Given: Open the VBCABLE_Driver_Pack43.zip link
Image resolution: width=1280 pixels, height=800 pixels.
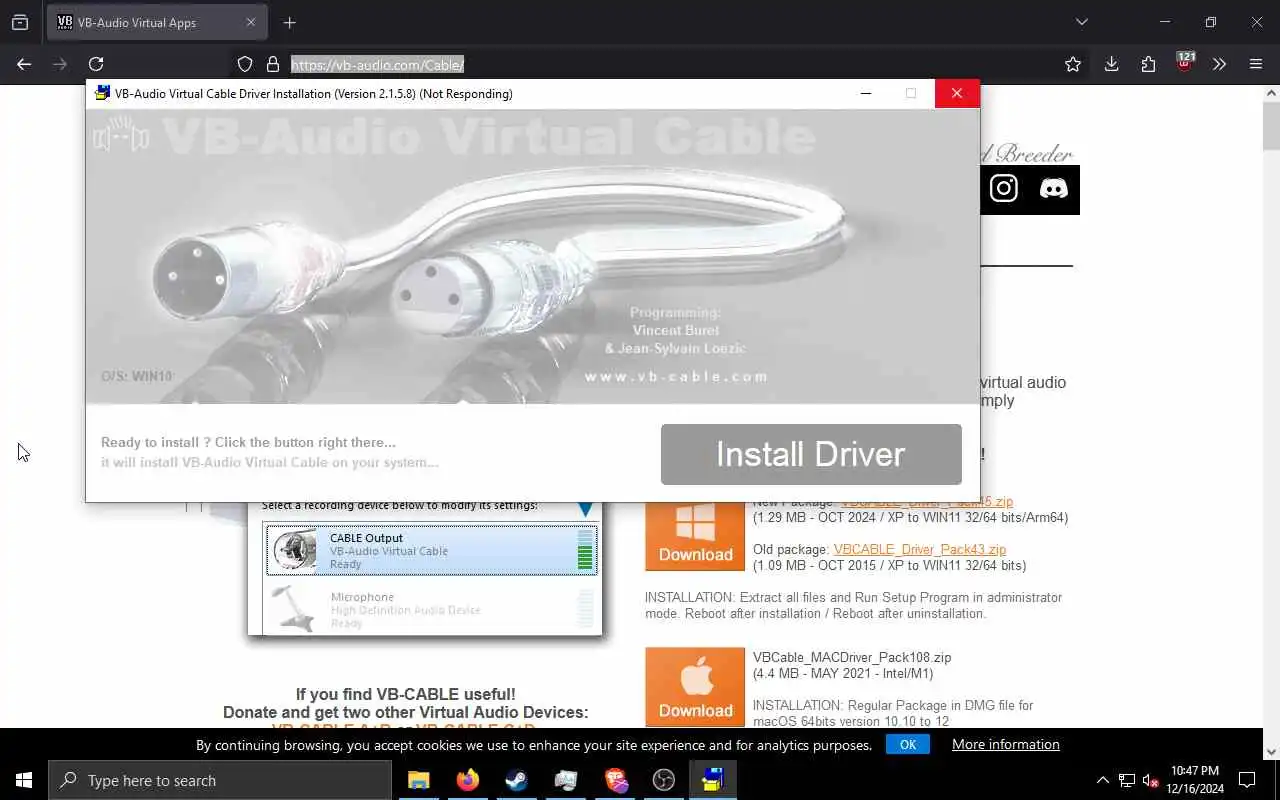Looking at the screenshot, I should (x=920, y=549).
